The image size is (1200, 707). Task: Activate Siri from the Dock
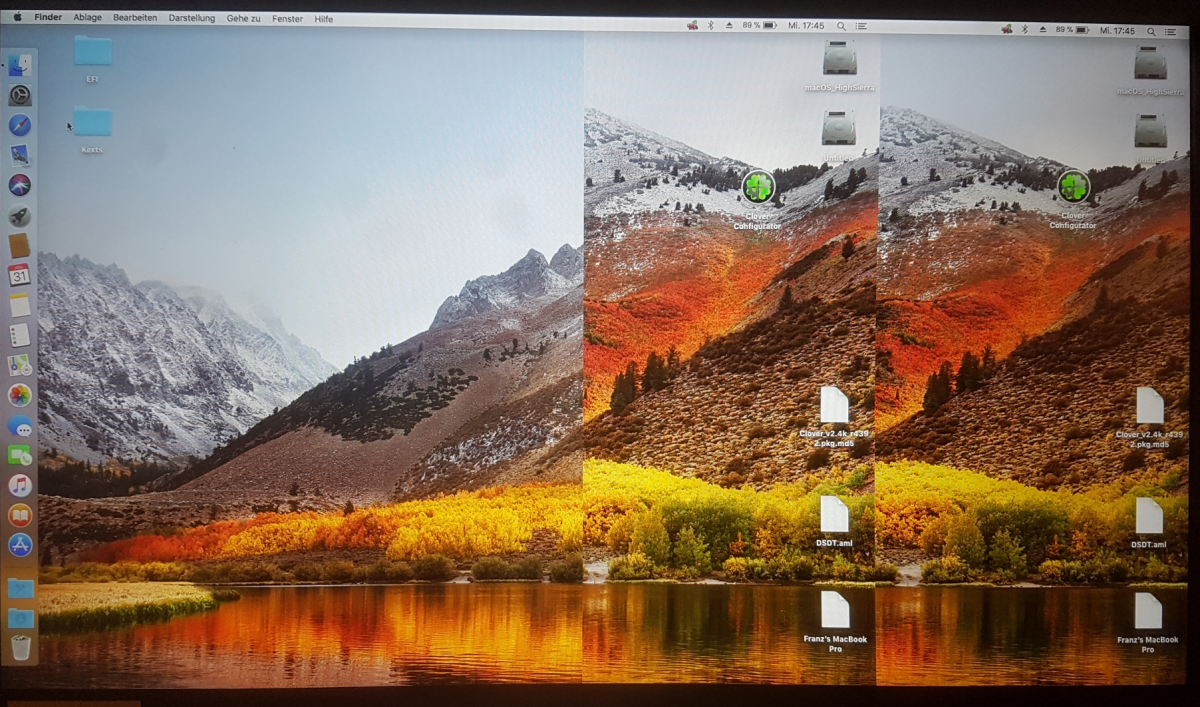20,185
